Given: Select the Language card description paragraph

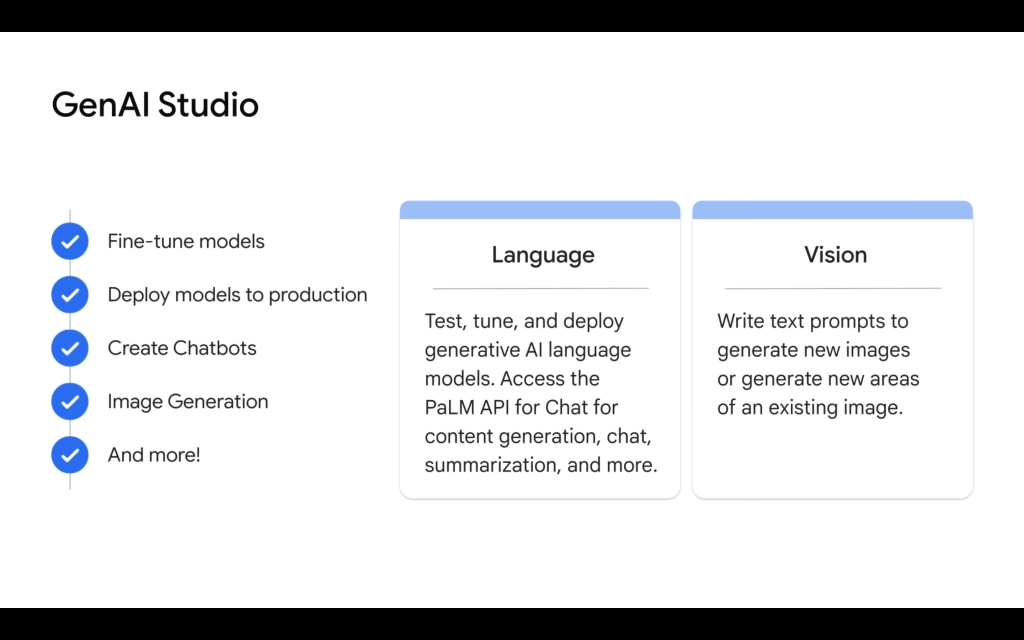Looking at the screenshot, I should coord(540,393).
